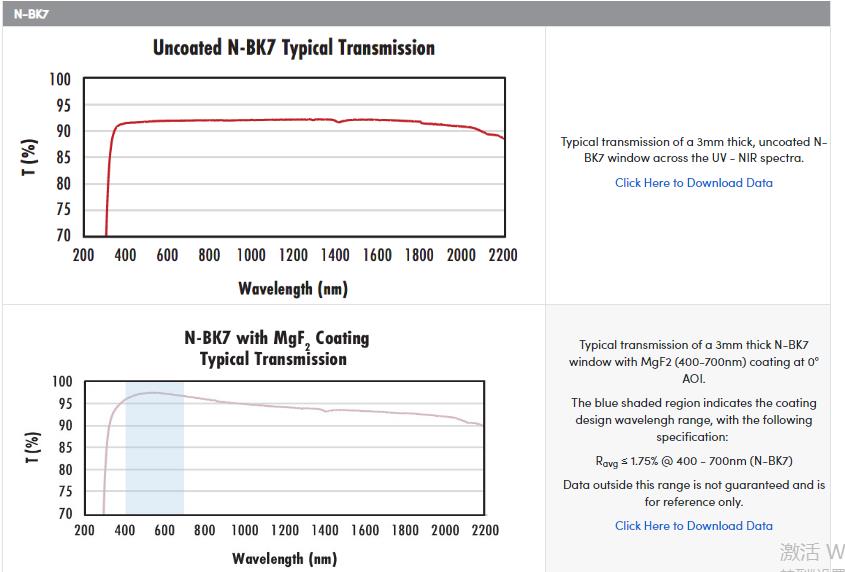This screenshot has height=572, width=845.
Task: Click the 100 tick label on the uncoated chart
Action: click(x=60, y=80)
